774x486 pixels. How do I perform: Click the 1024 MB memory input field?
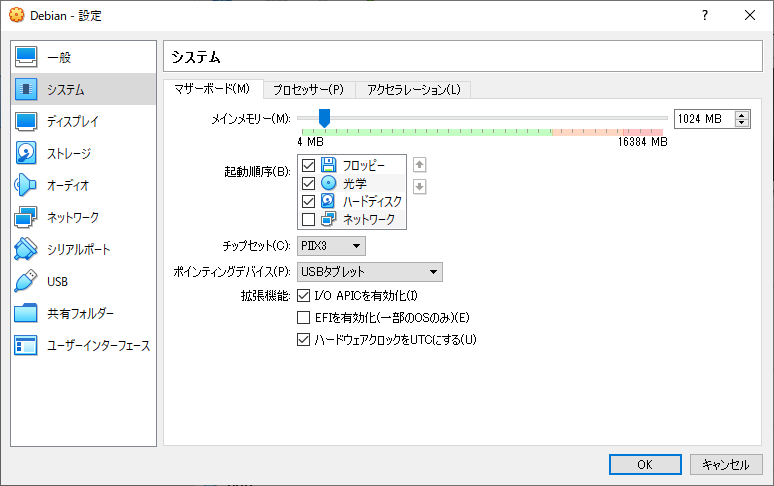pyautogui.click(x=704, y=119)
